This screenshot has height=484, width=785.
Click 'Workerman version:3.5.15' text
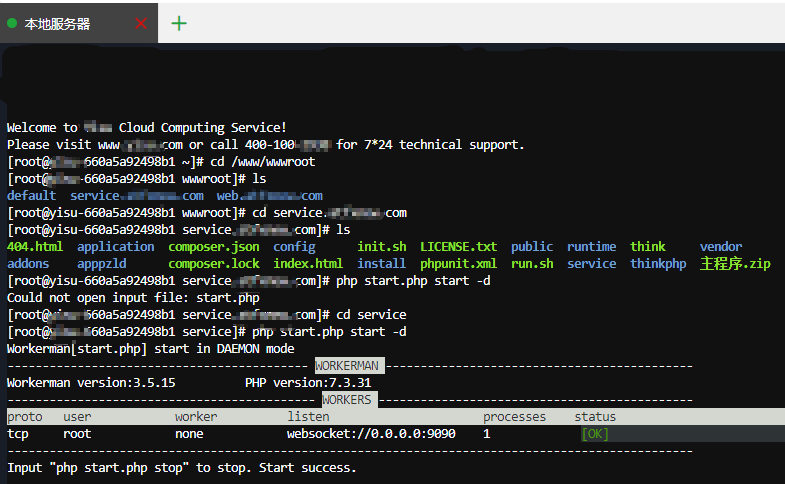[91, 383]
